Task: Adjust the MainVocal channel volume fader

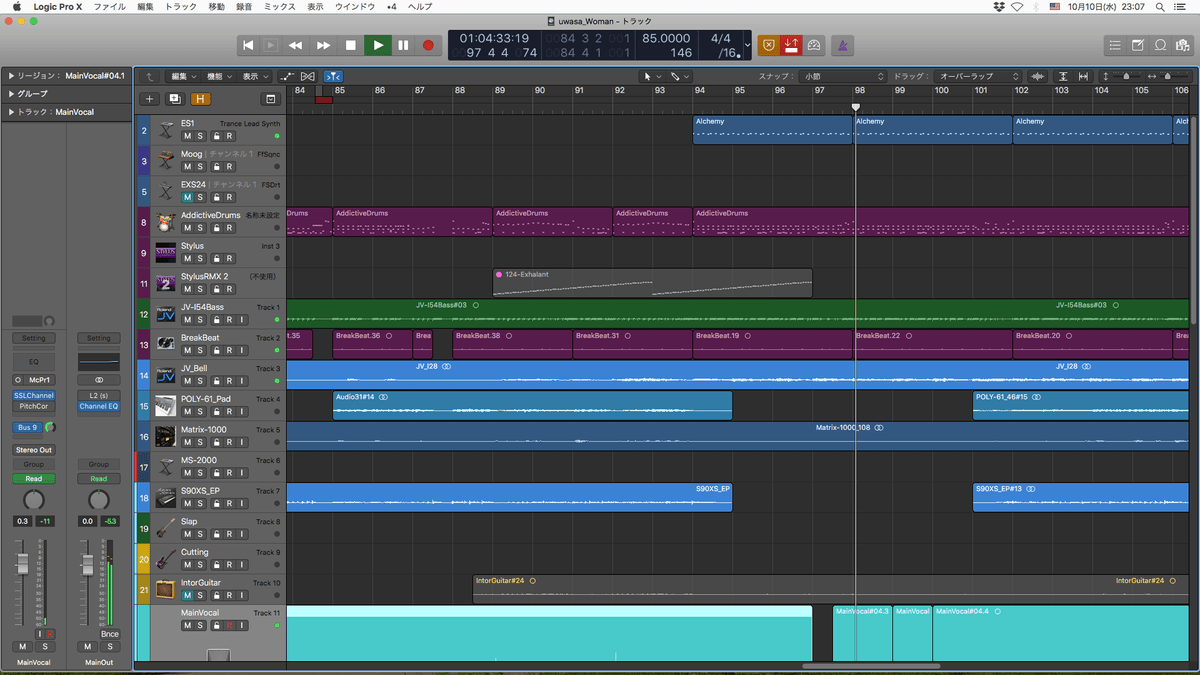Action: pyautogui.click(x=22, y=566)
